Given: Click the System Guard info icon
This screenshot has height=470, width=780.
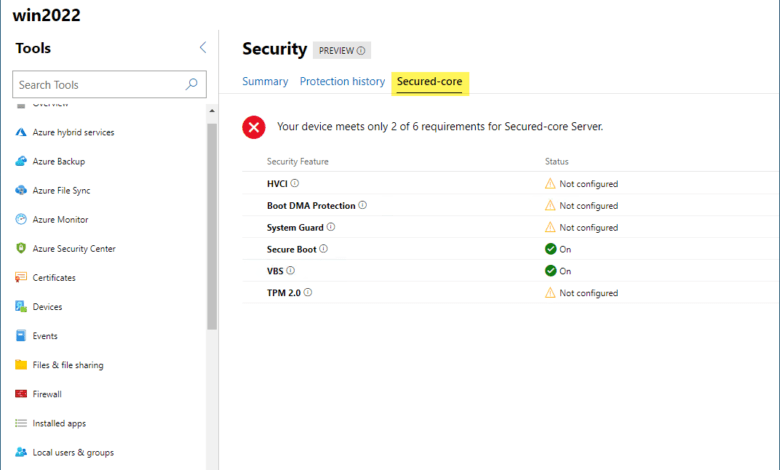Looking at the screenshot, I should [x=331, y=227].
